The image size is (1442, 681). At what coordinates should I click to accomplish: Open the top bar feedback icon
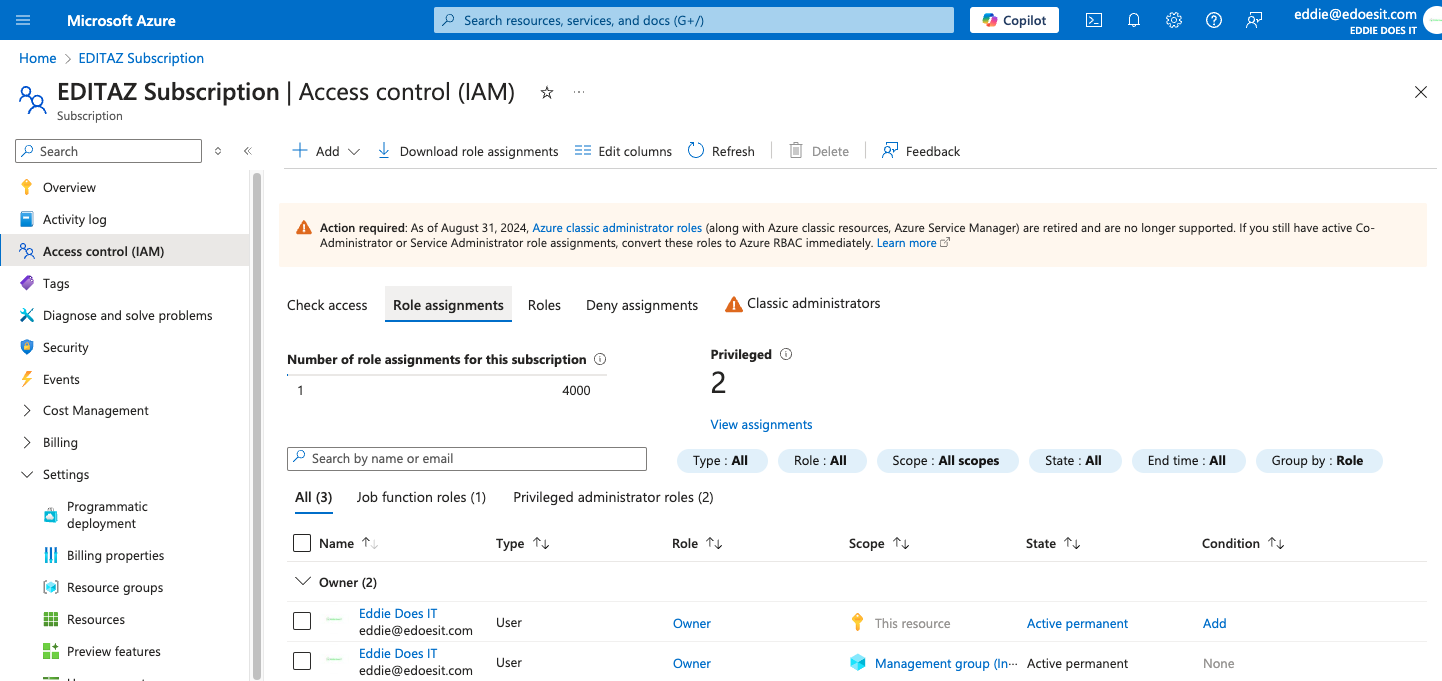tap(1254, 20)
